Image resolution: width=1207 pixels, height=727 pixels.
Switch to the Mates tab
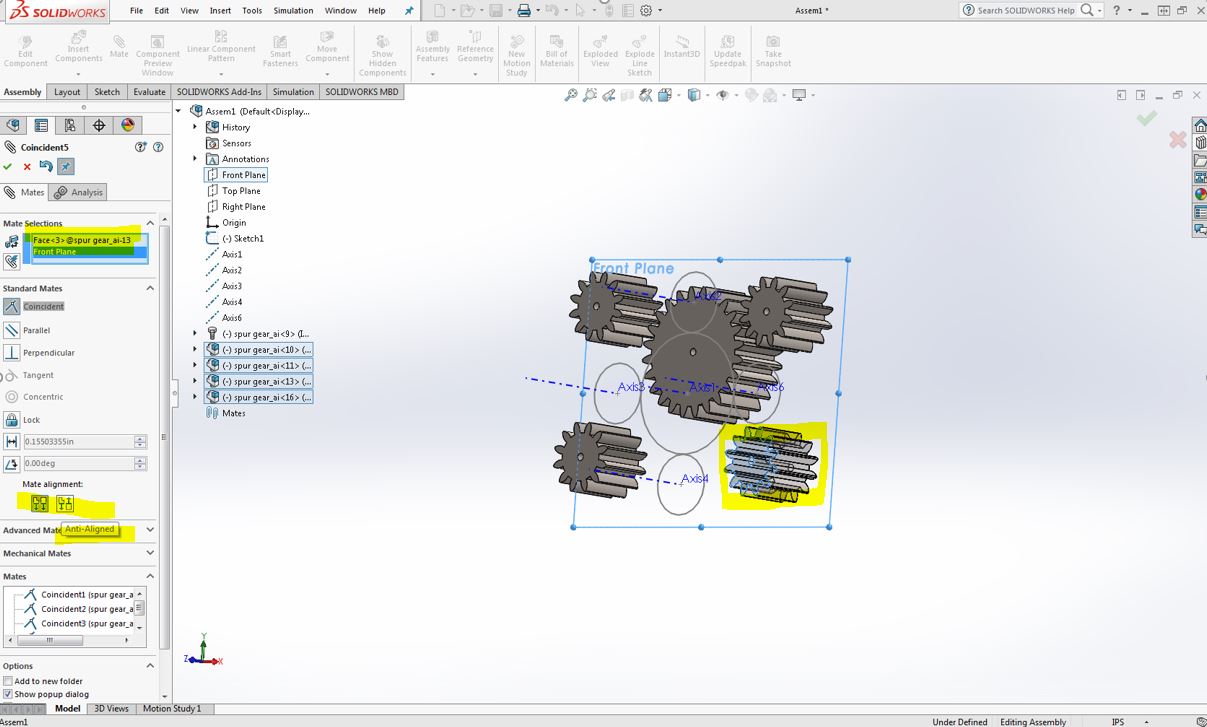24,192
